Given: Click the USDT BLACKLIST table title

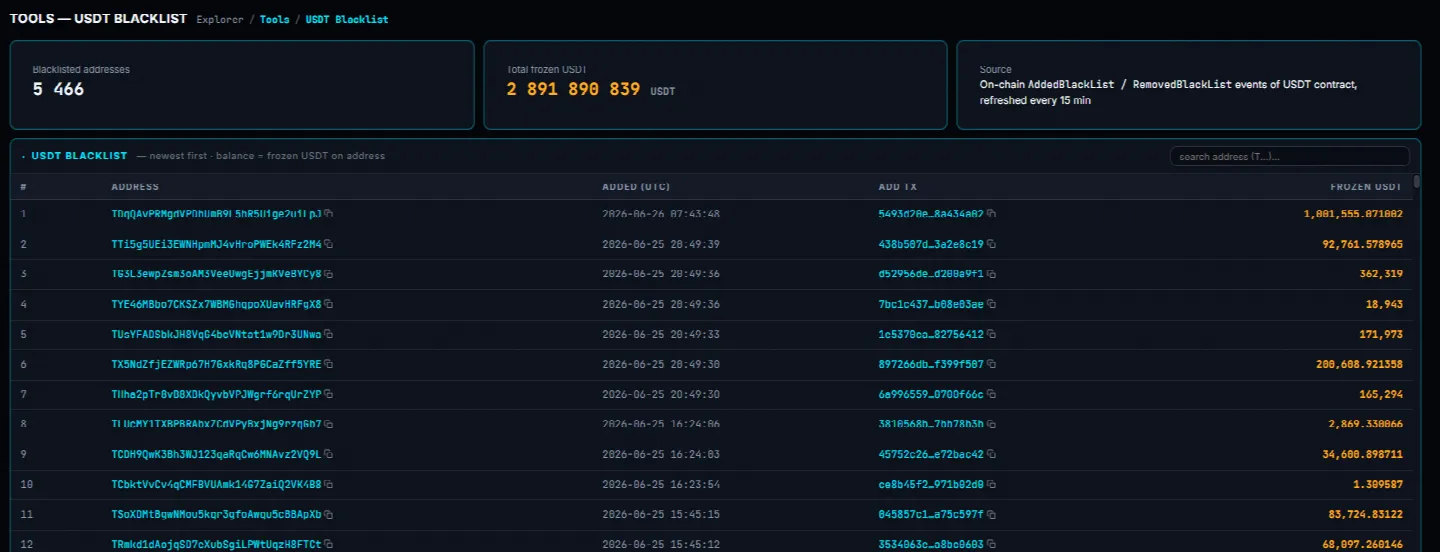Looking at the screenshot, I should pos(79,156).
